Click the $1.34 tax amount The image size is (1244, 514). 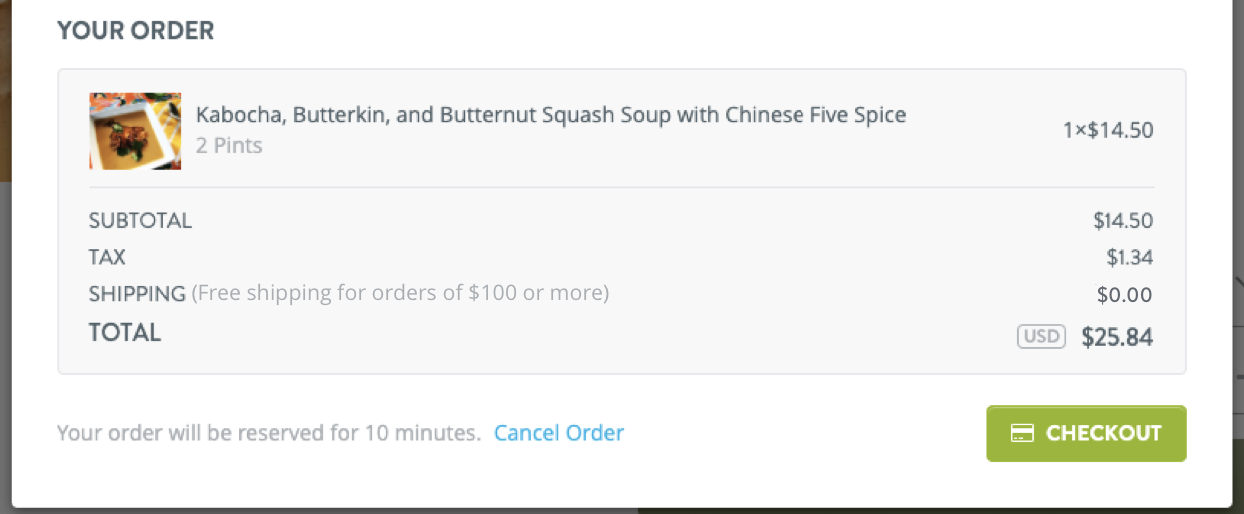coord(1130,257)
